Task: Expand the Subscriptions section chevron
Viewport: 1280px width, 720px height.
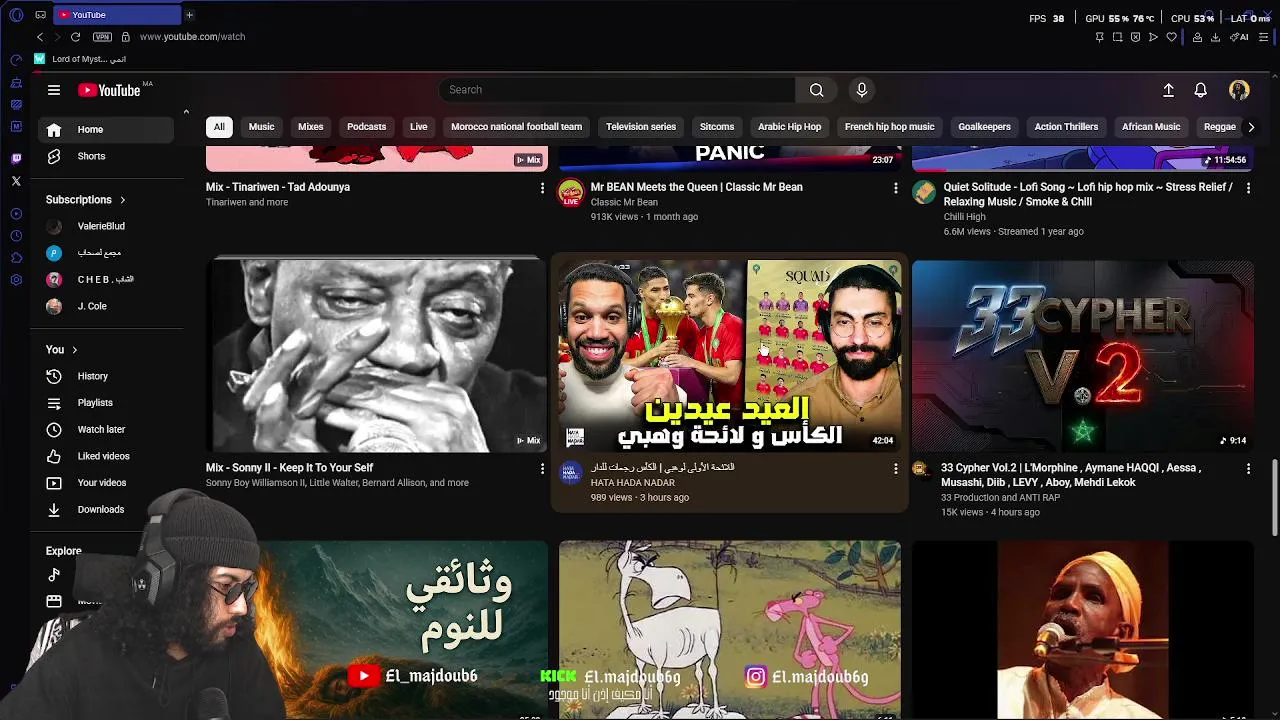Action: 122,200
